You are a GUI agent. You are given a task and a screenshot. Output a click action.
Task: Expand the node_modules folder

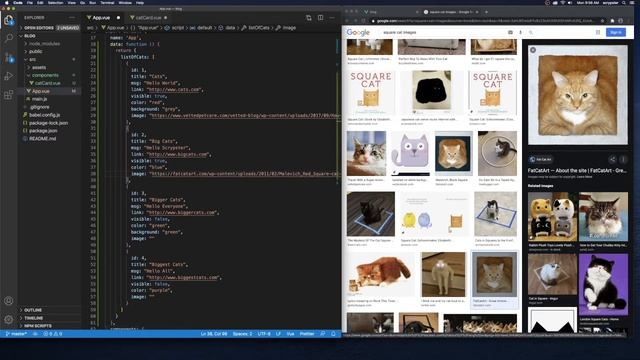click(44, 44)
